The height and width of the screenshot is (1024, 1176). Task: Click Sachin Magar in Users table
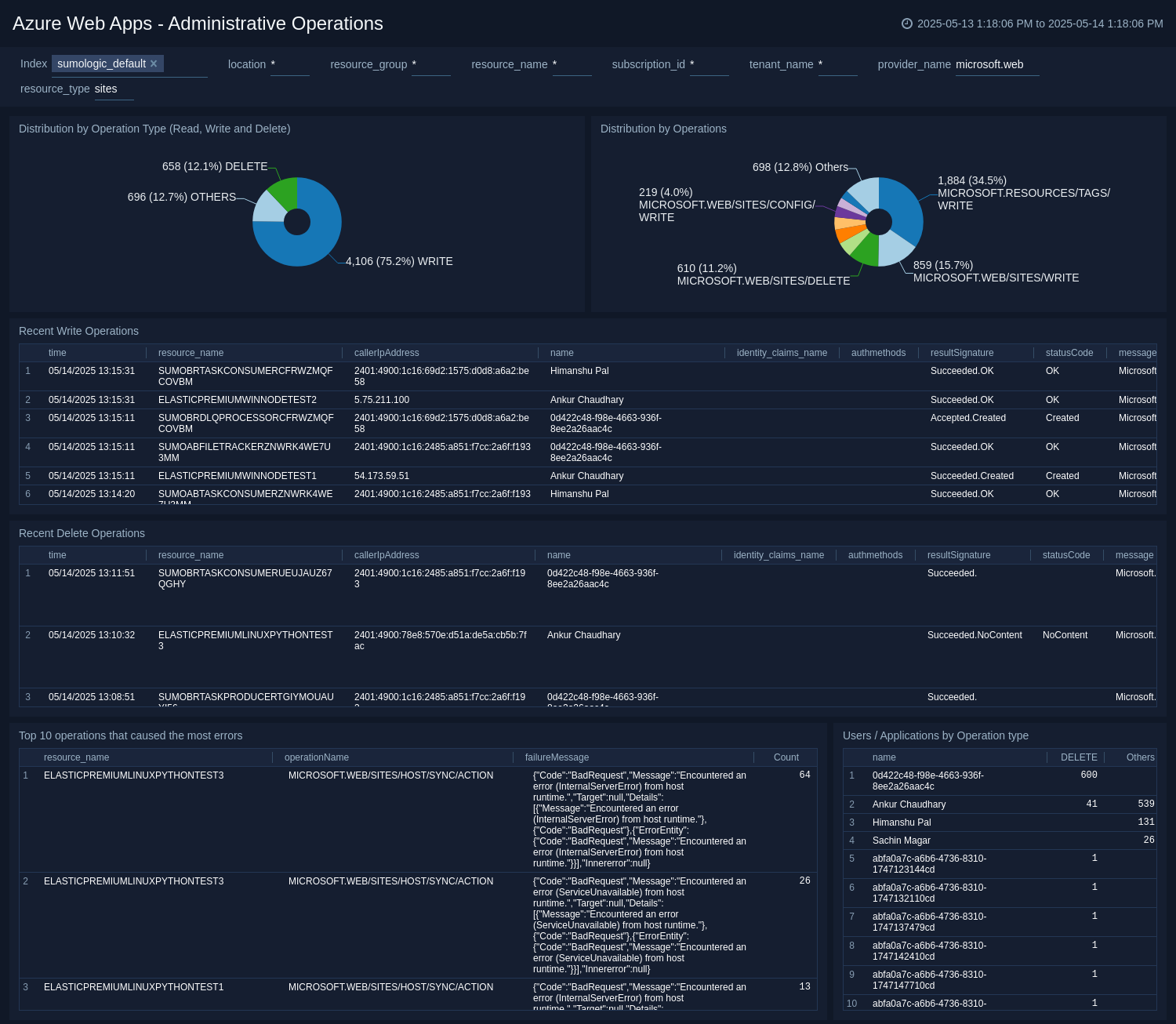[x=902, y=841]
